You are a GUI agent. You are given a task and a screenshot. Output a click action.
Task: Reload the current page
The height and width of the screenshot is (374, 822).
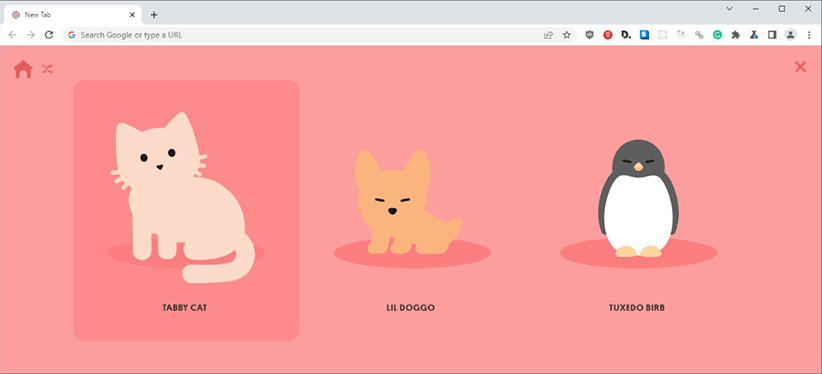pyautogui.click(x=49, y=35)
